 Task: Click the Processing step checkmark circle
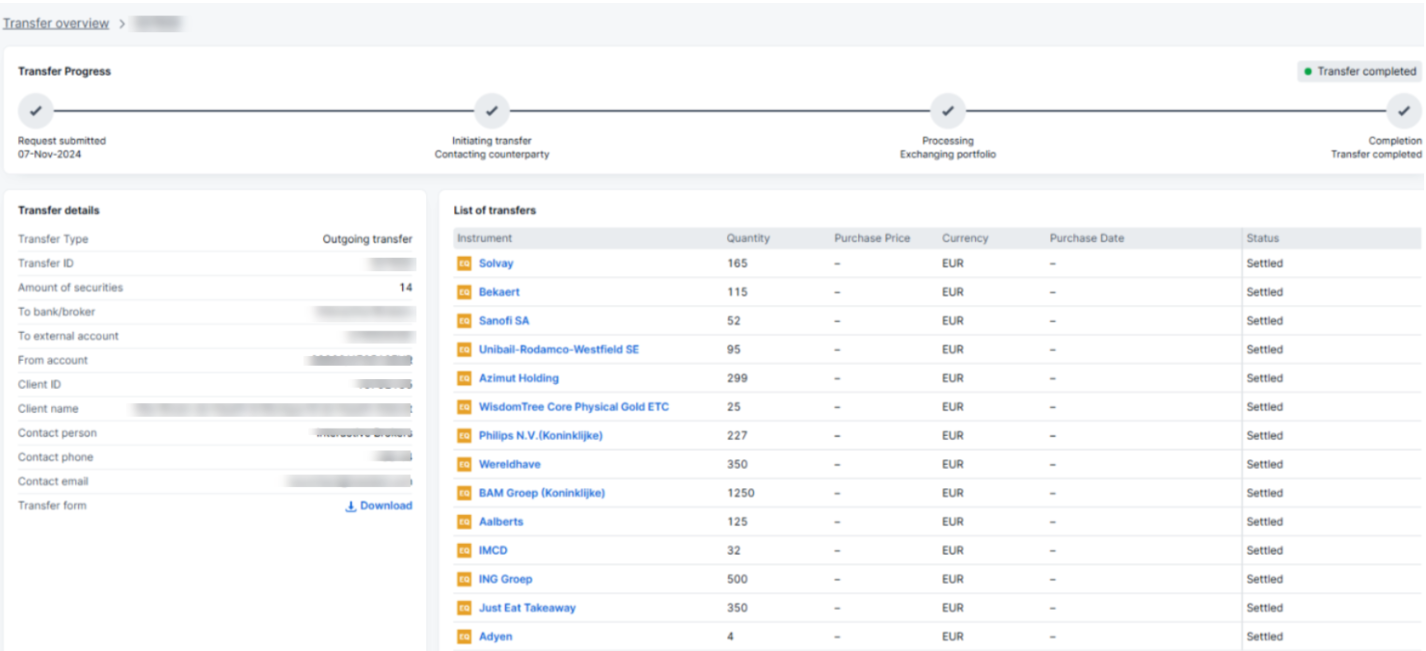tap(947, 111)
